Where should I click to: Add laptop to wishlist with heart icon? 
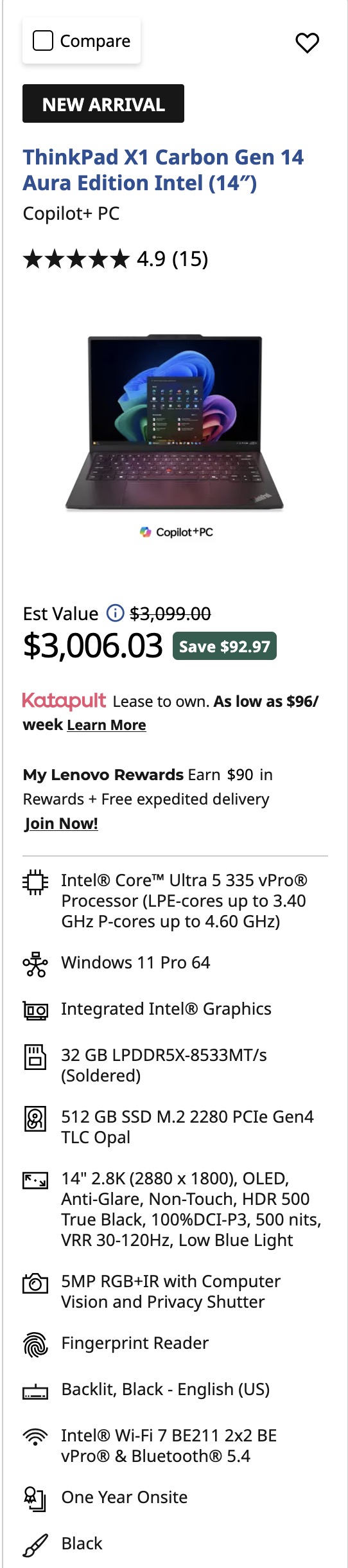(x=307, y=42)
